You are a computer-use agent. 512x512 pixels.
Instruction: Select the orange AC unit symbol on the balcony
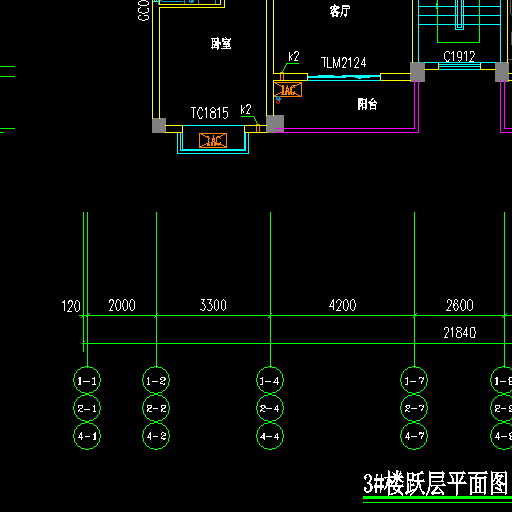(x=288, y=90)
